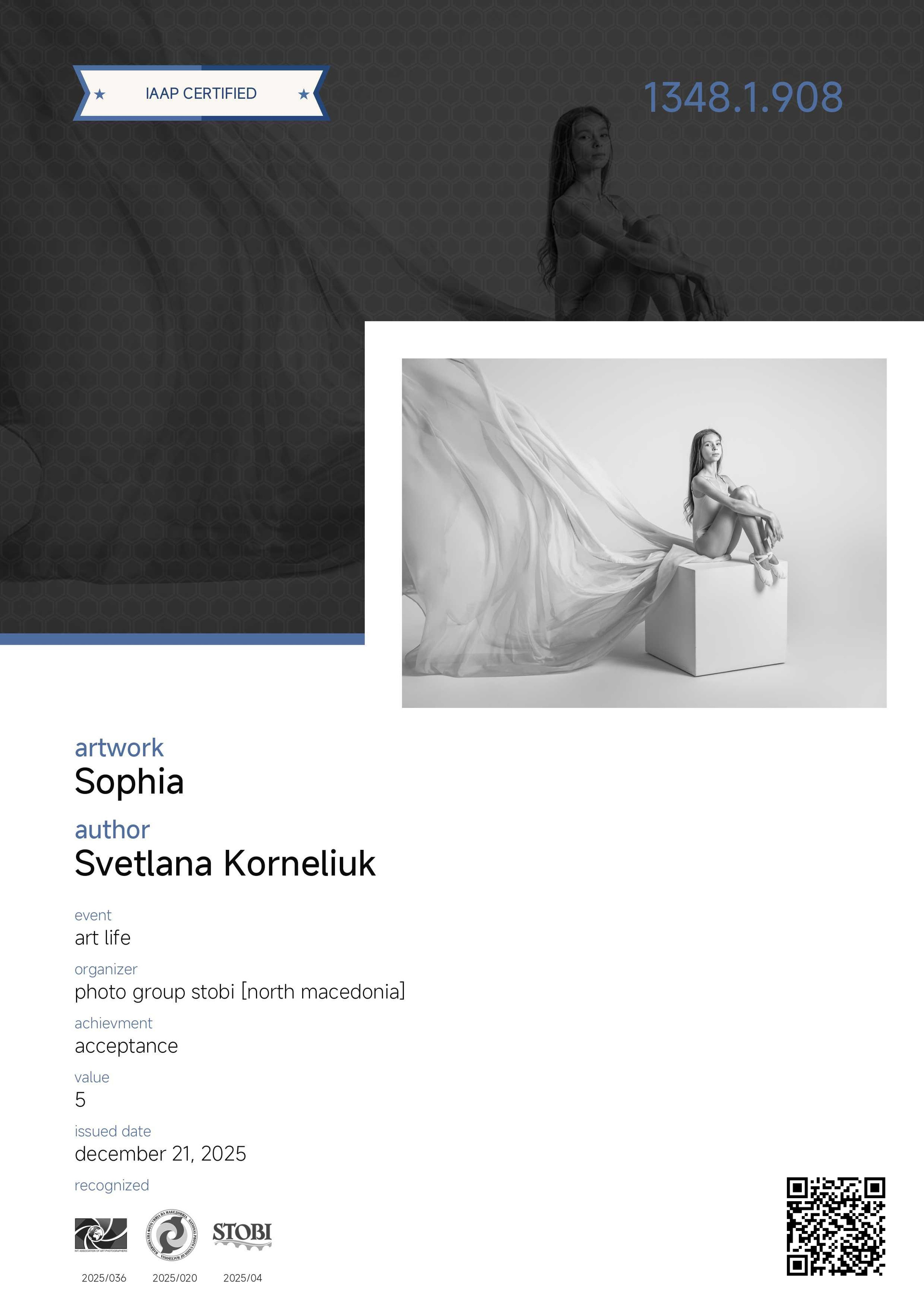
Task: Click the recognition number 2025/04
Action: (243, 1278)
